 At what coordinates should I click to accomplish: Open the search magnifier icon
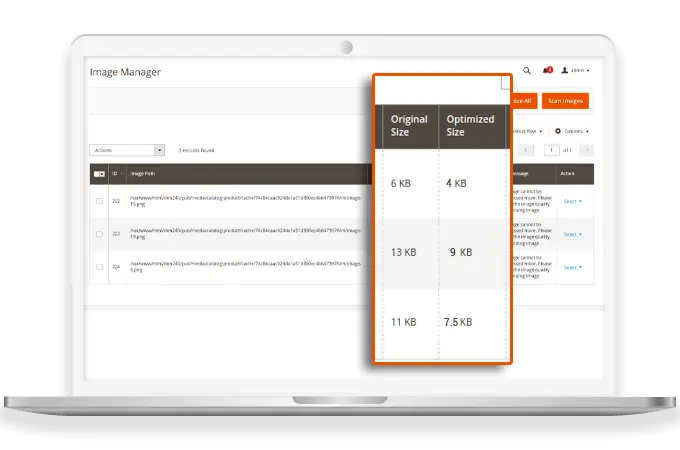pyautogui.click(x=526, y=70)
